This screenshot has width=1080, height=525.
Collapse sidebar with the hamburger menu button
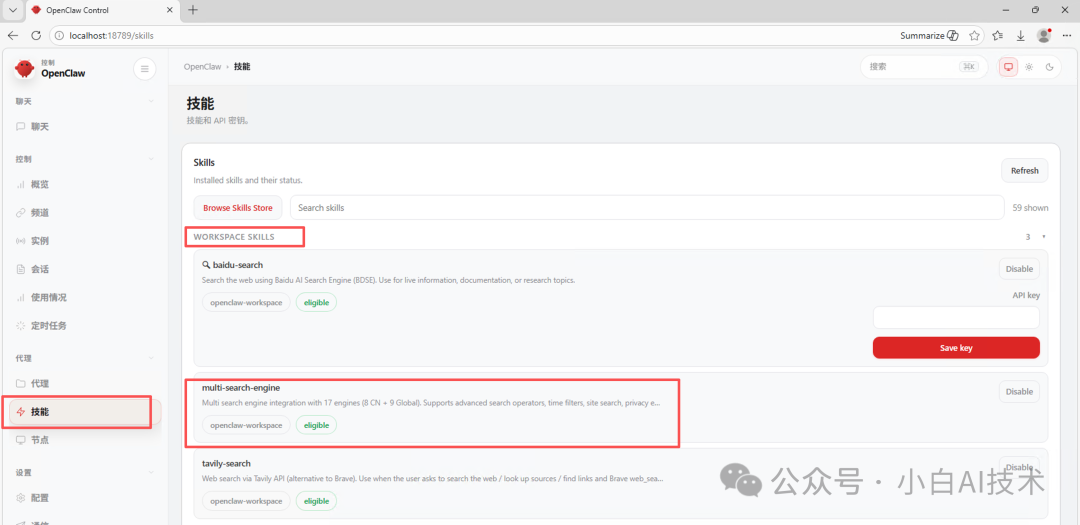[x=145, y=68]
